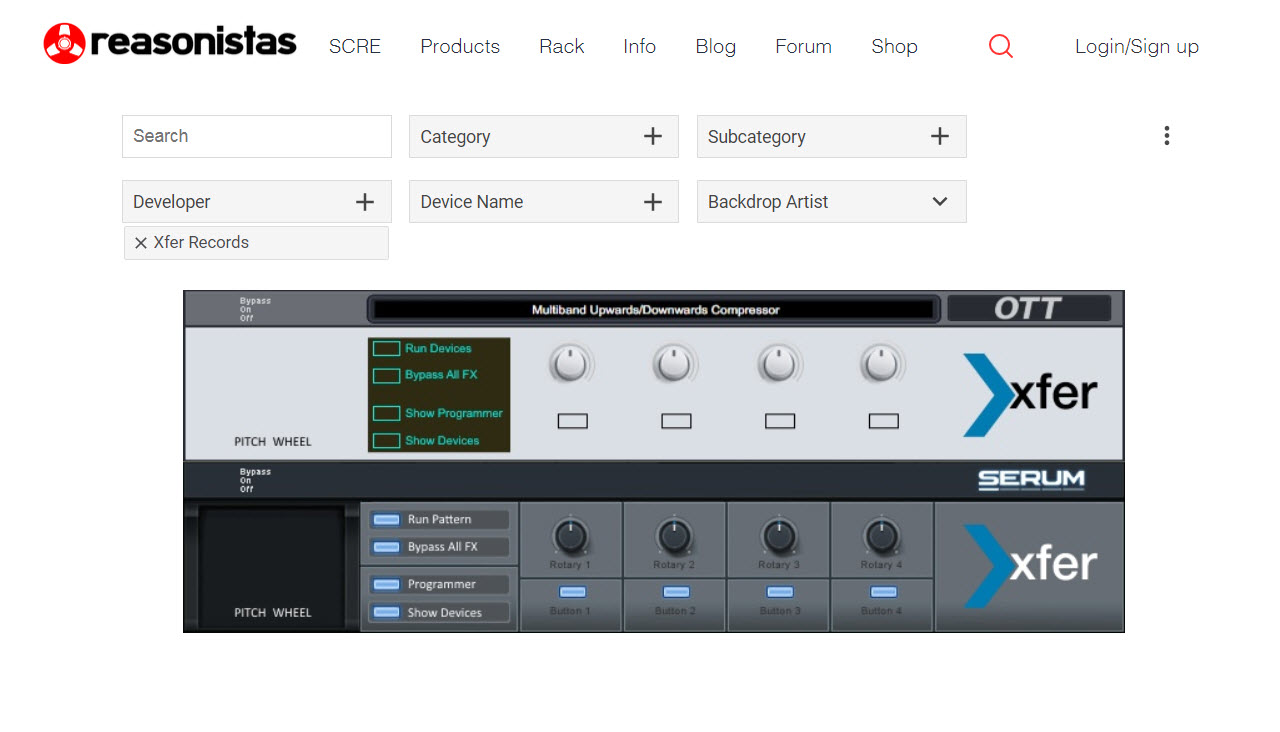The image size is (1280, 732).
Task: Open the Shop link
Action: (894, 46)
